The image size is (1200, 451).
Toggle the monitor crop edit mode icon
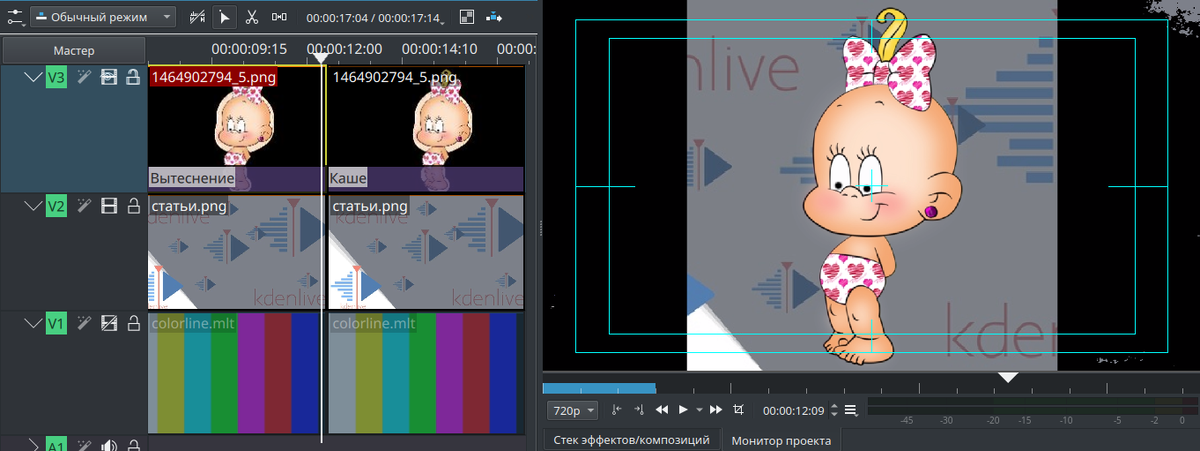pos(739,410)
